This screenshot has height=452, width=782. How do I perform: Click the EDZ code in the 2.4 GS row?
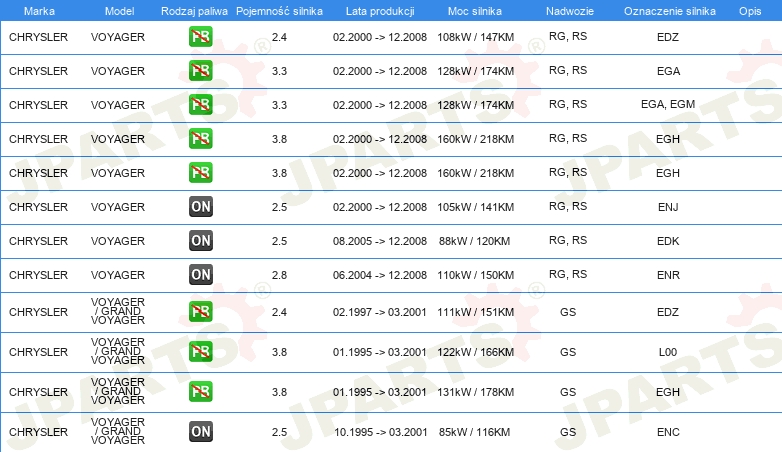(668, 312)
